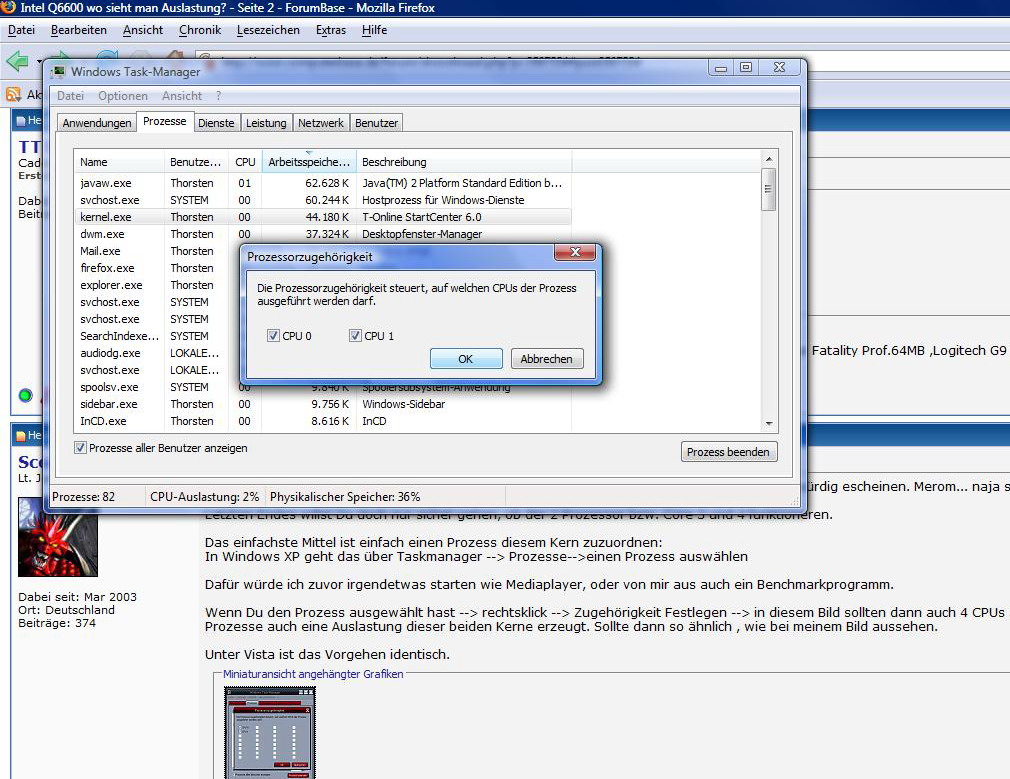
Task: Switch to the Dienste tab
Action: 216,123
